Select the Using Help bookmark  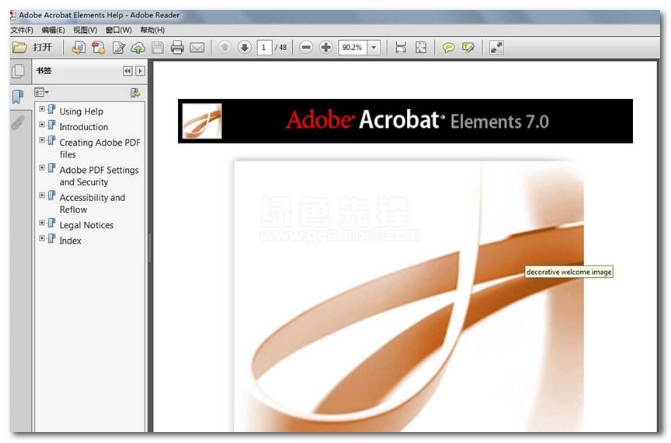81,111
